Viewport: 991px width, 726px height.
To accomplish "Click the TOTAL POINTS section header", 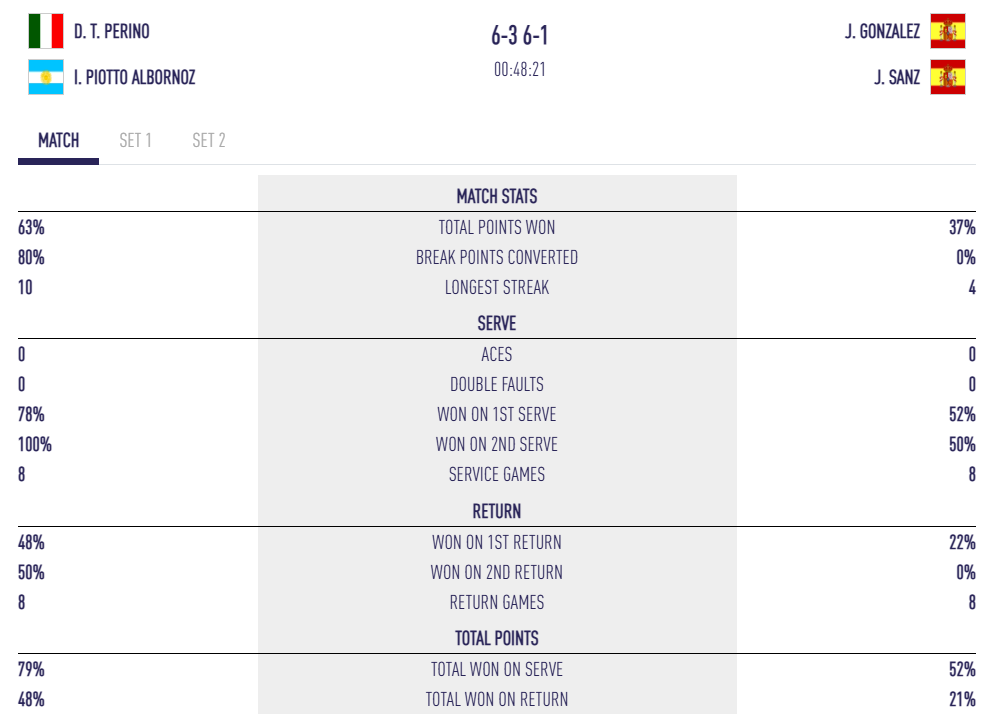I will click(497, 638).
